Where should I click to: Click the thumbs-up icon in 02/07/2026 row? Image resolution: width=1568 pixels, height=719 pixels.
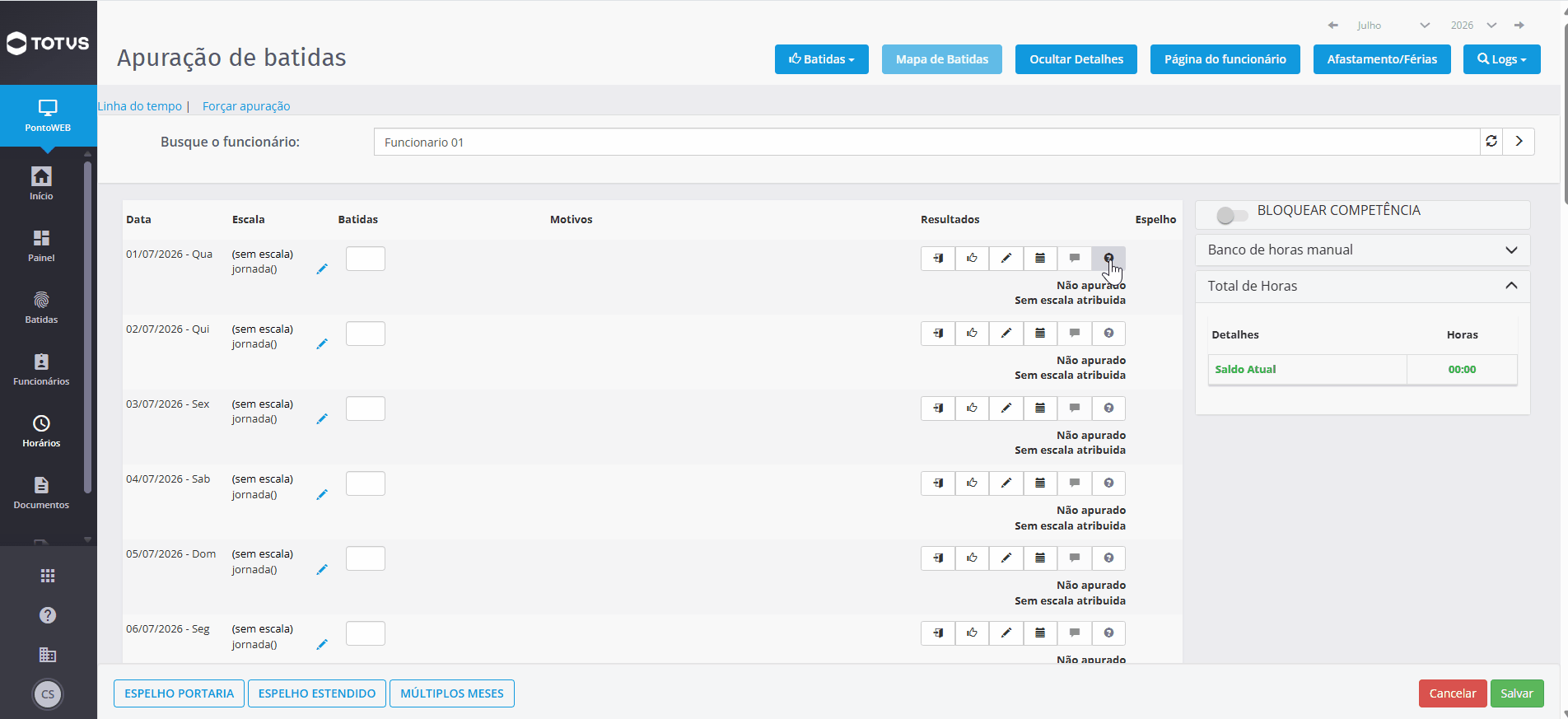tap(972, 334)
